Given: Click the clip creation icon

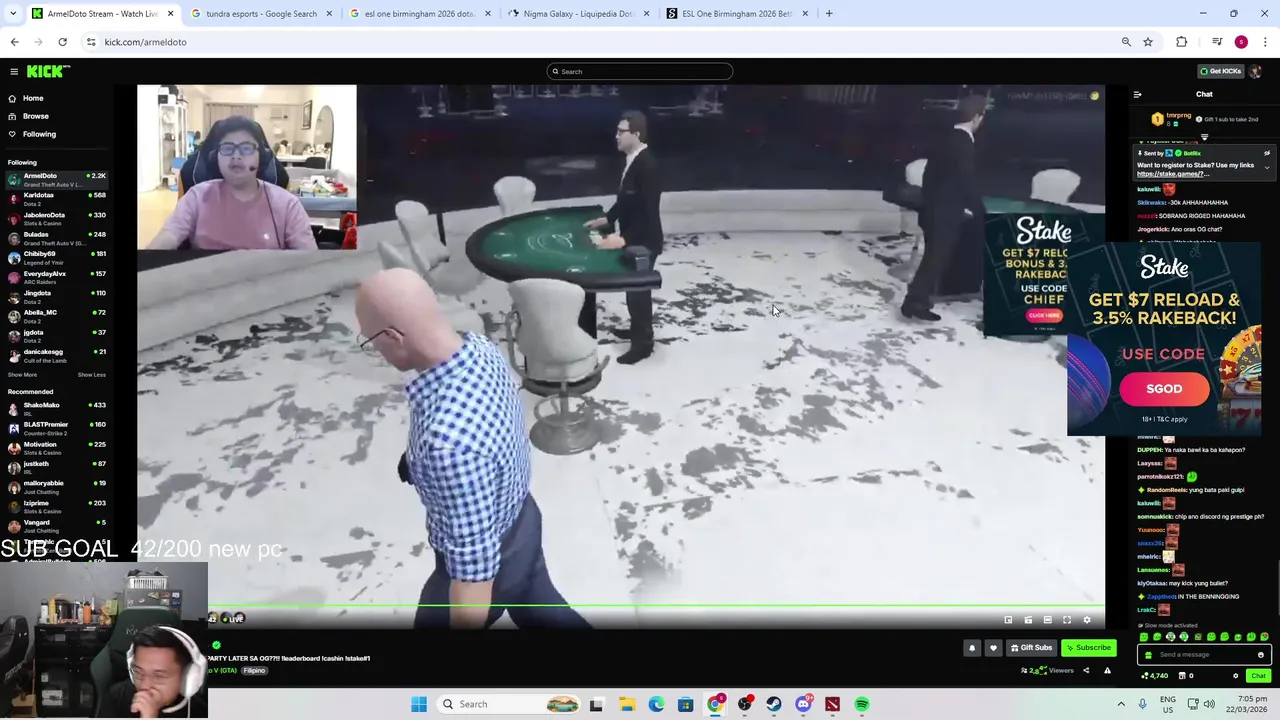Looking at the screenshot, I should [x=1028, y=620].
